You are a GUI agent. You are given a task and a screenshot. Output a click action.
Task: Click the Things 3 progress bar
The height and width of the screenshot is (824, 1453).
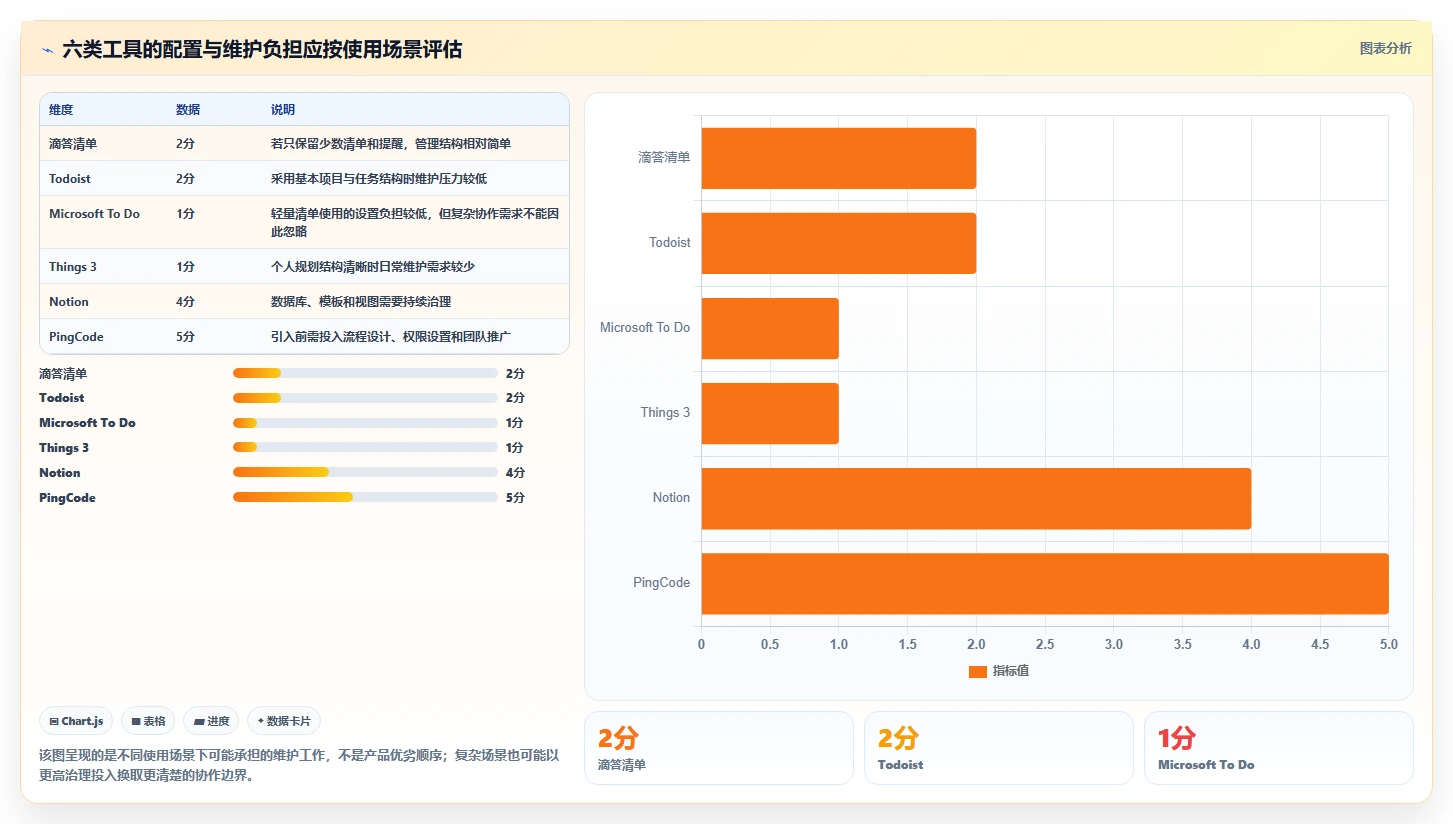point(365,448)
